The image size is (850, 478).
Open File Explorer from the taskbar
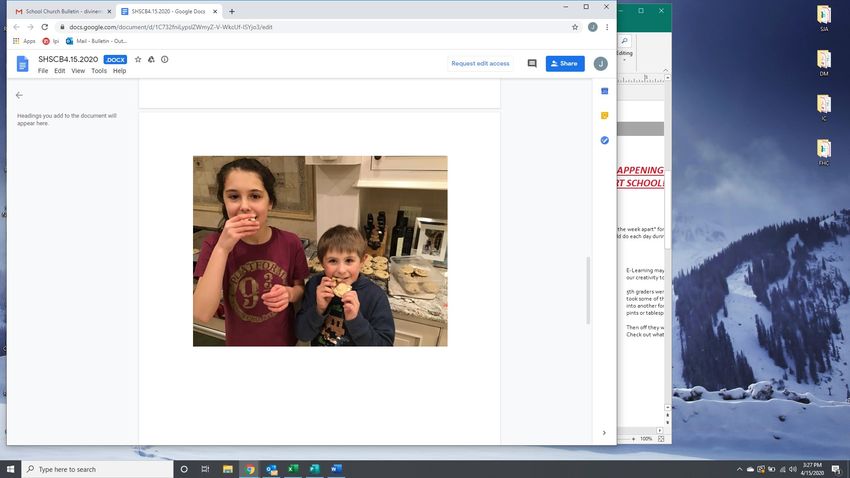pyautogui.click(x=228, y=469)
